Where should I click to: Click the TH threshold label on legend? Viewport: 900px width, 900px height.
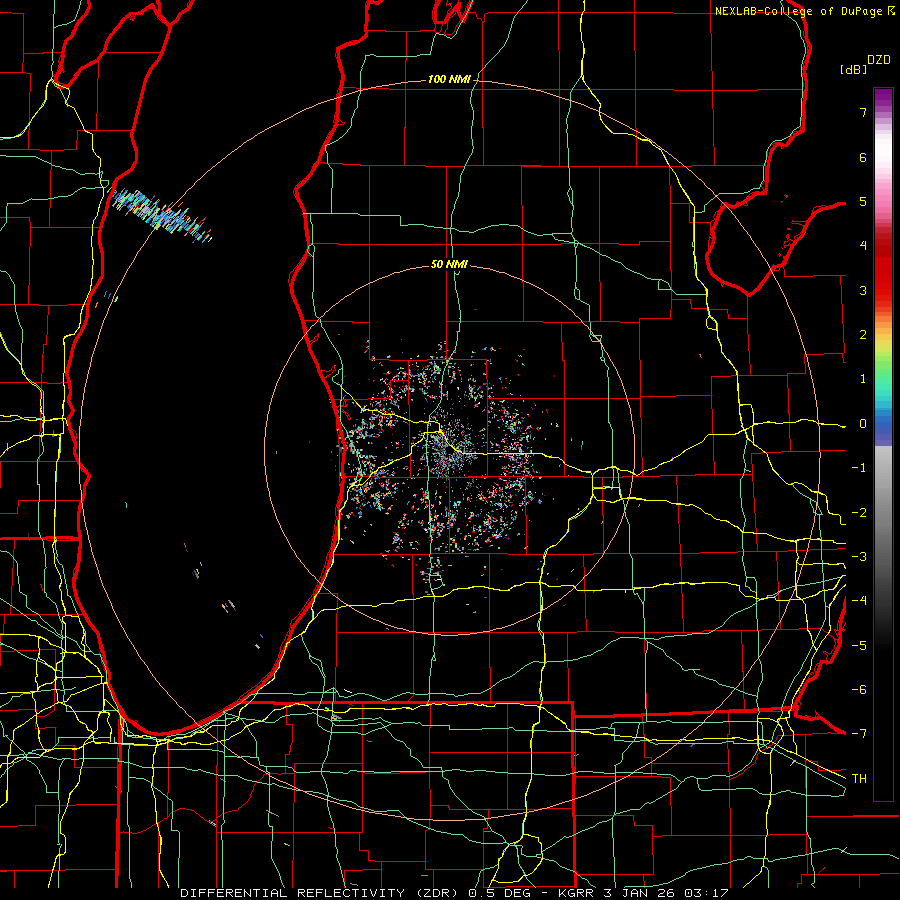tap(859, 779)
